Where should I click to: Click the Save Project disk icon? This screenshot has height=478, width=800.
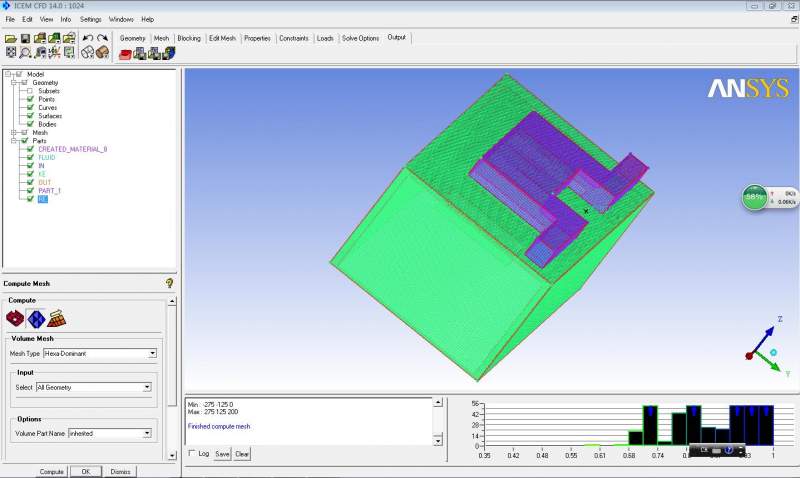click(x=25, y=38)
